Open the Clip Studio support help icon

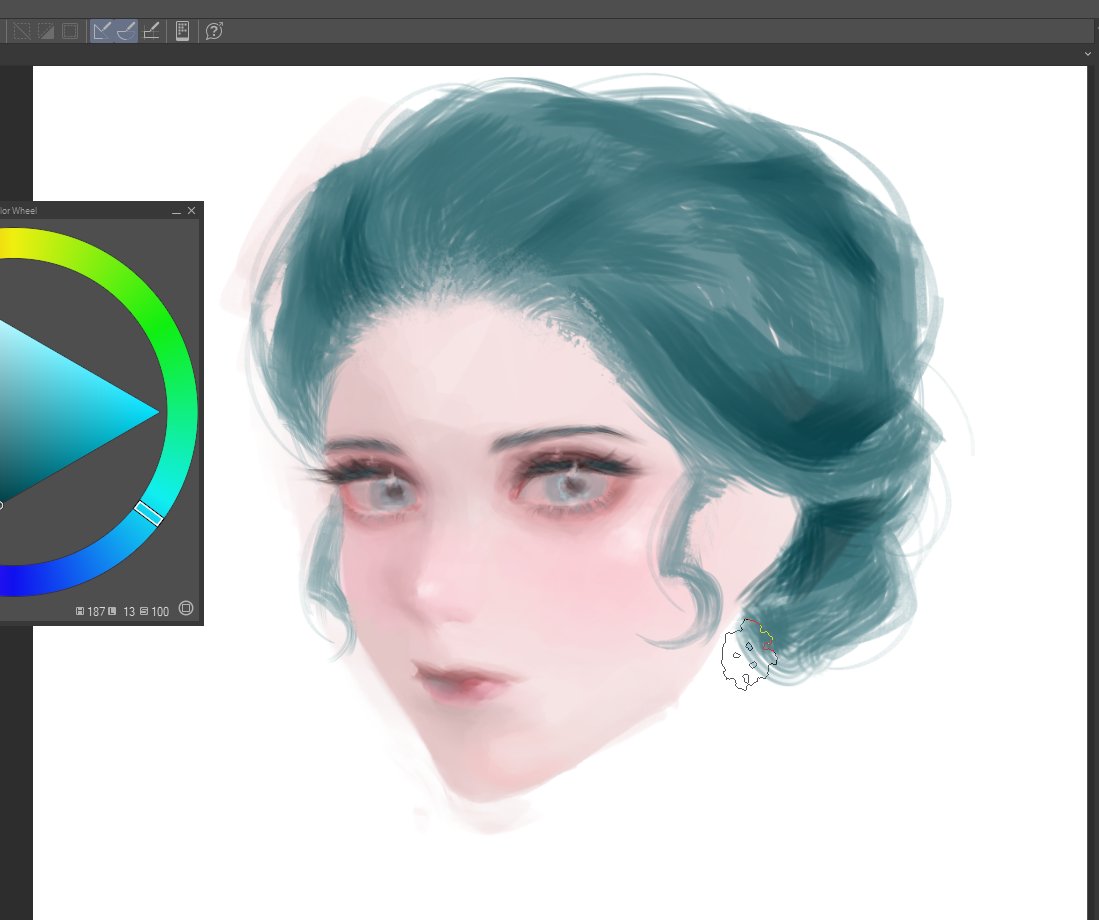pyautogui.click(x=214, y=31)
